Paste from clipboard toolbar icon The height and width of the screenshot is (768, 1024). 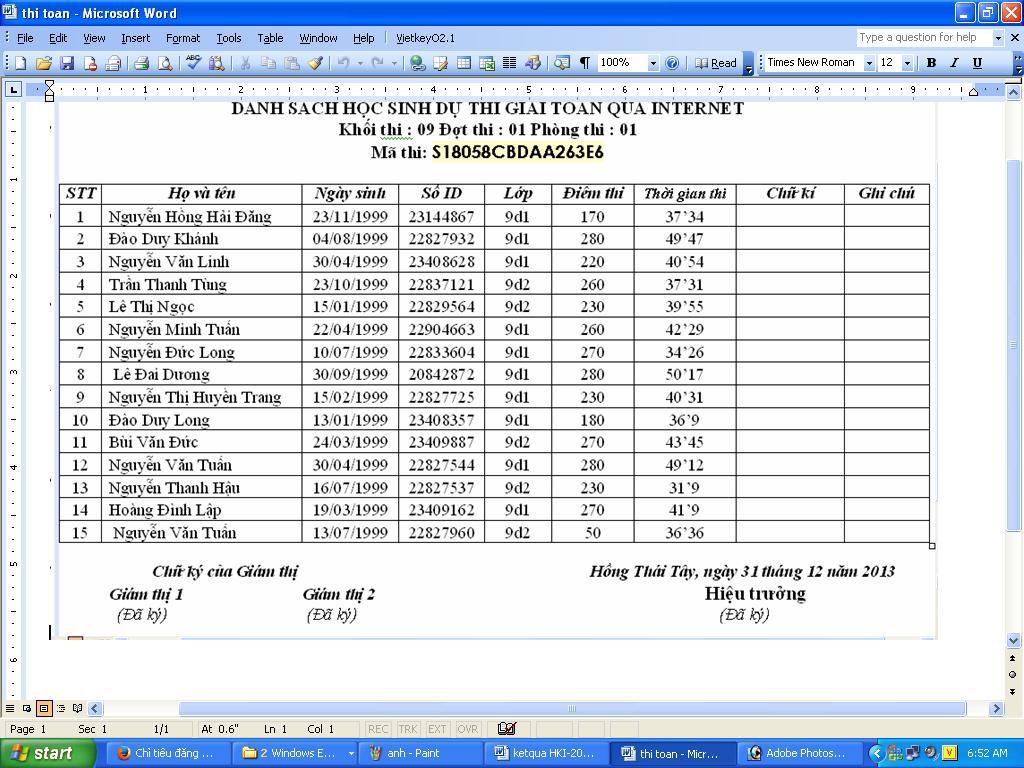tap(292, 63)
